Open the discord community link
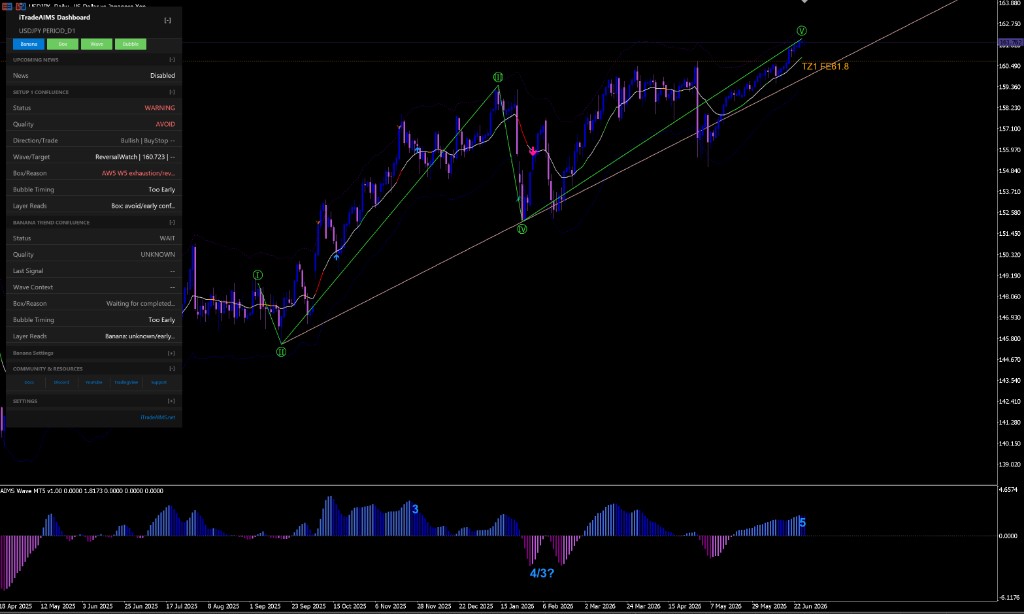 tap(61, 382)
